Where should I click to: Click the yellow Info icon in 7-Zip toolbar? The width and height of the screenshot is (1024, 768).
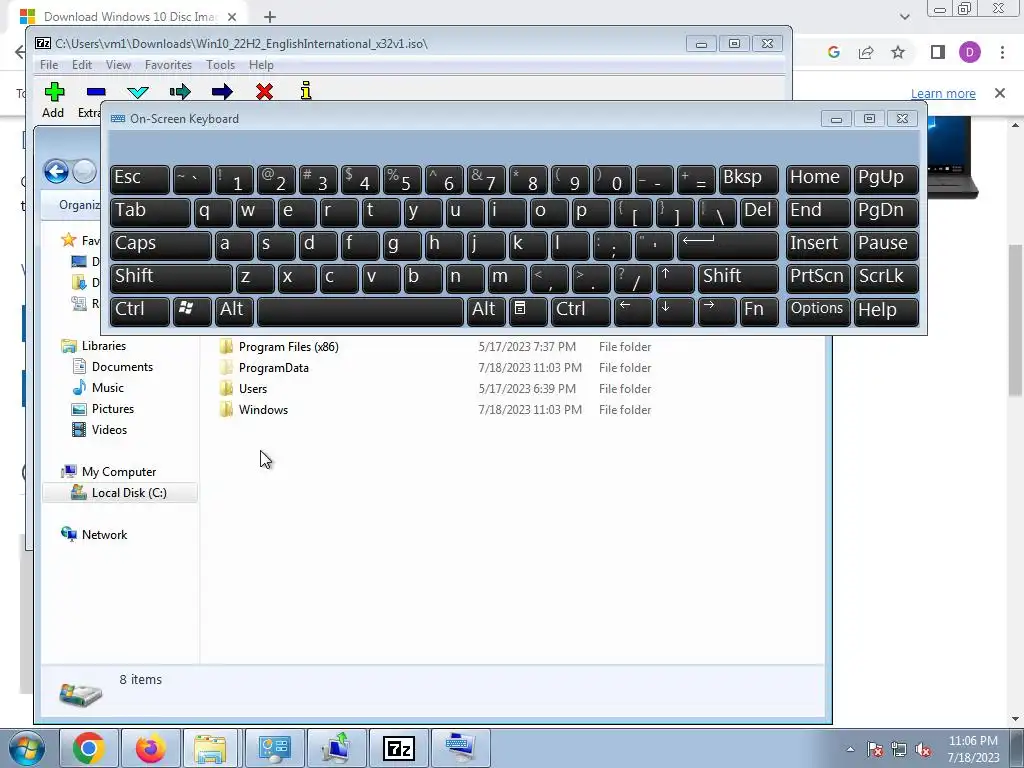[x=306, y=91]
